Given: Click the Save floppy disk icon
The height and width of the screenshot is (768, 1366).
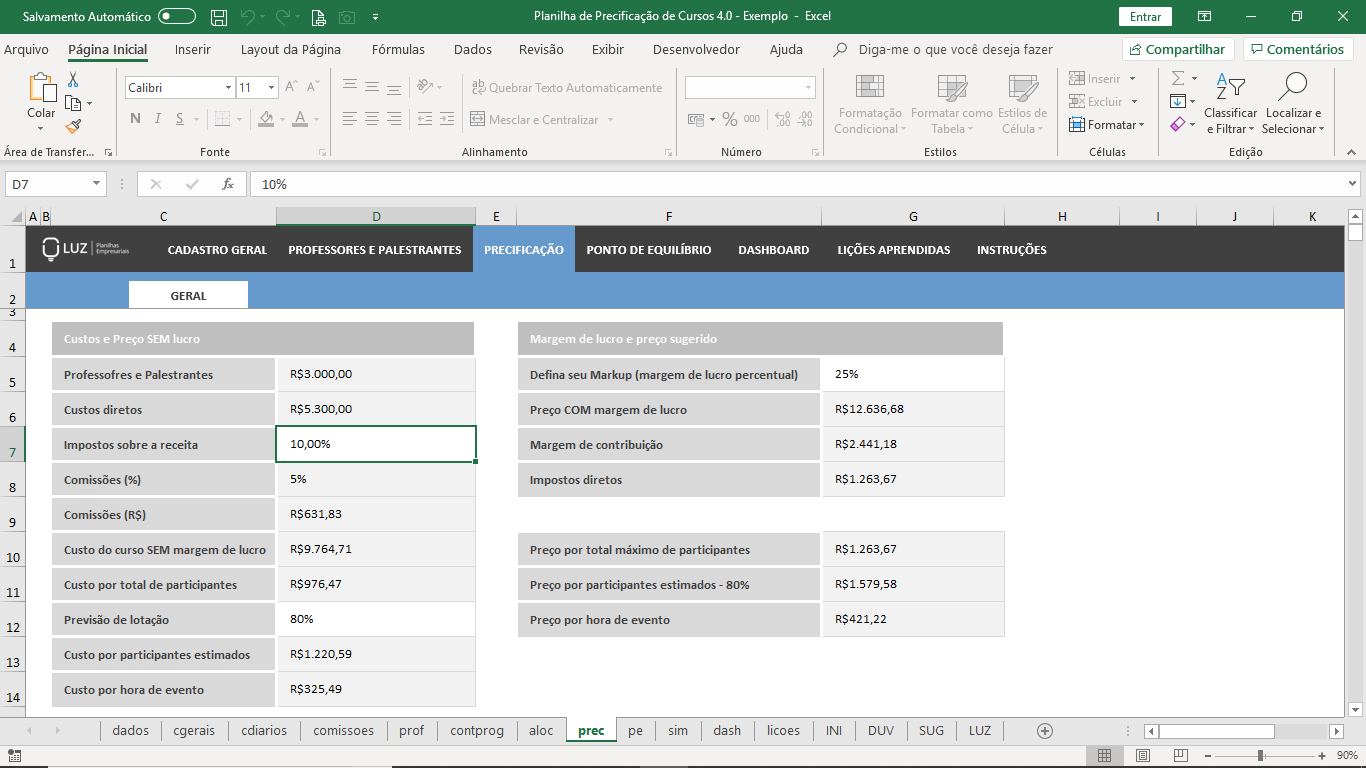Looking at the screenshot, I should 219,17.
